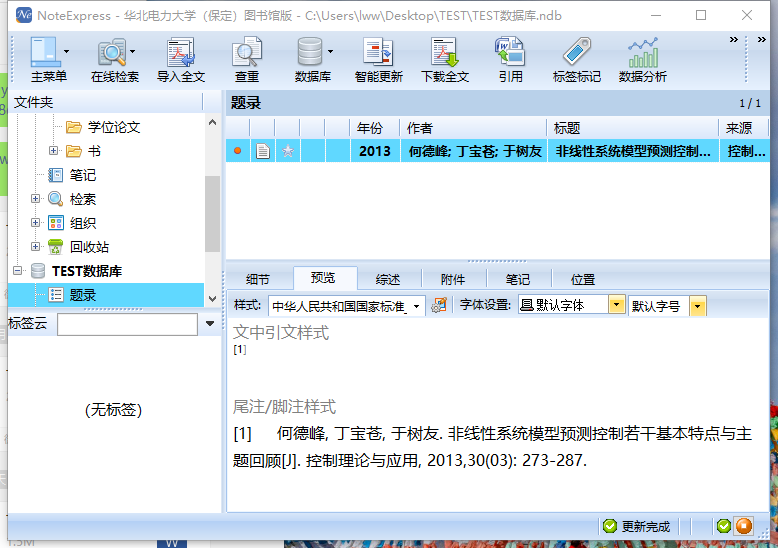Show more toolbar items via first chevron
The width and height of the screenshot is (778, 548).
coord(733,40)
